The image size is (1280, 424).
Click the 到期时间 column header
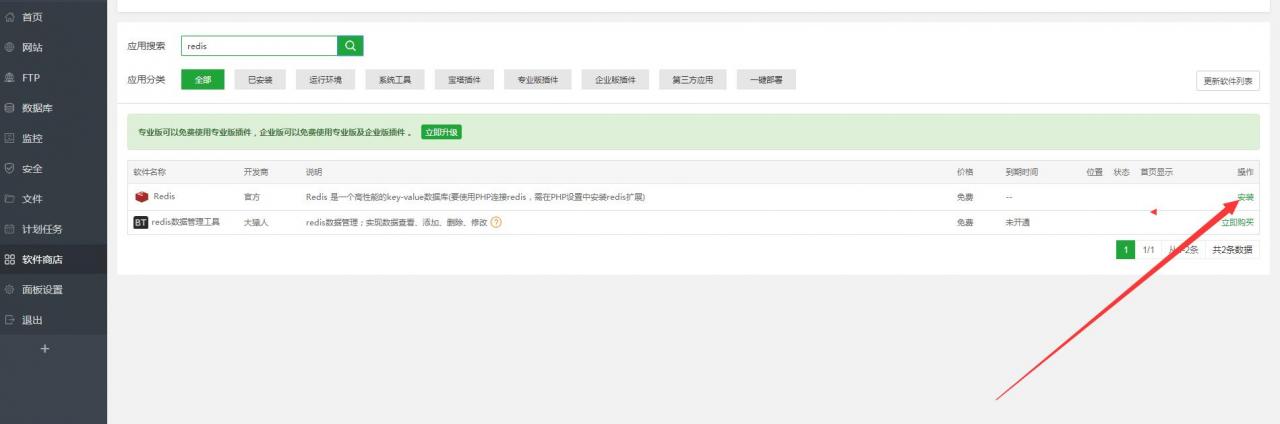point(1022,172)
